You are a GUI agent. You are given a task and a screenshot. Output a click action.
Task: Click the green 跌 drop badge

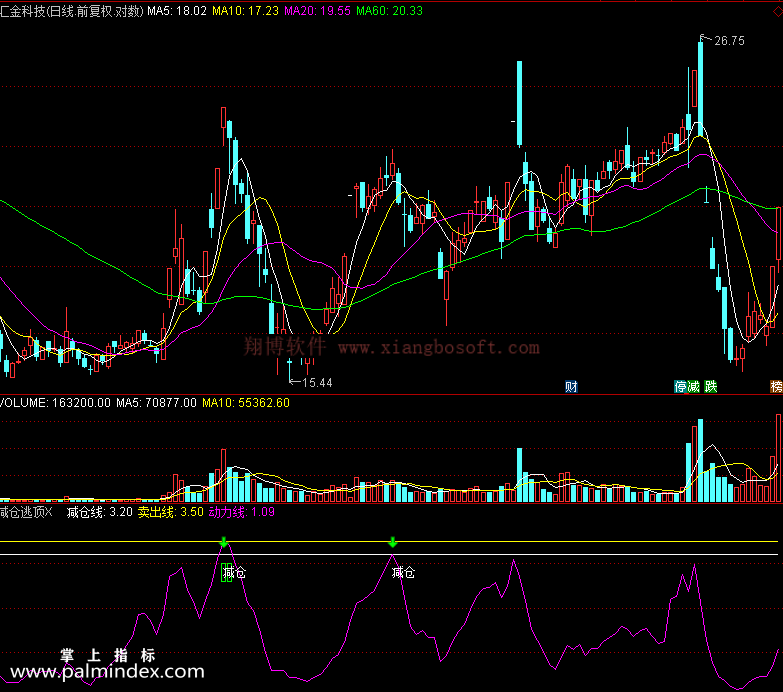[x=710, y=386]
